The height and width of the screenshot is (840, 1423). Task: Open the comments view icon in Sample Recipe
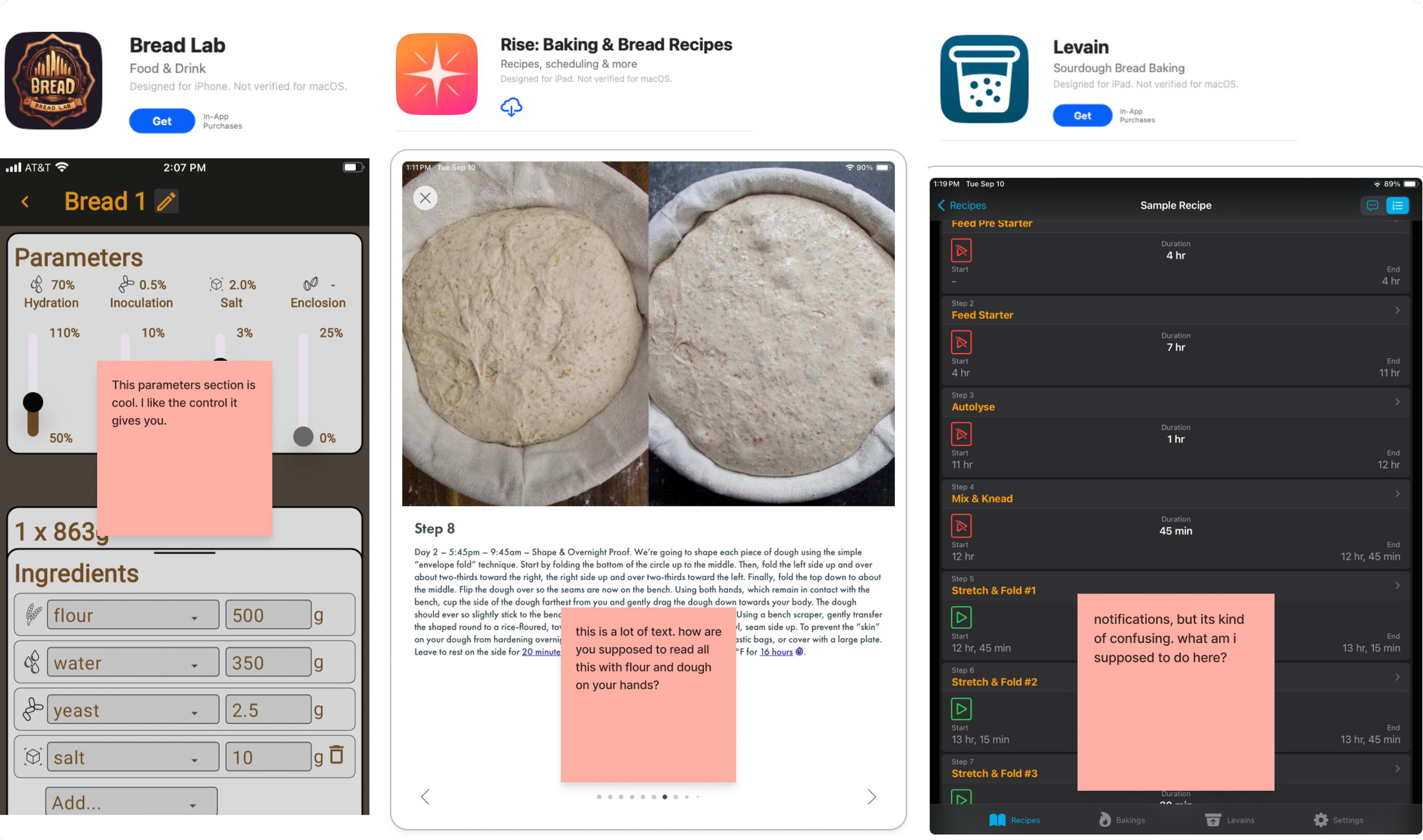click(x=1372, y=205)
